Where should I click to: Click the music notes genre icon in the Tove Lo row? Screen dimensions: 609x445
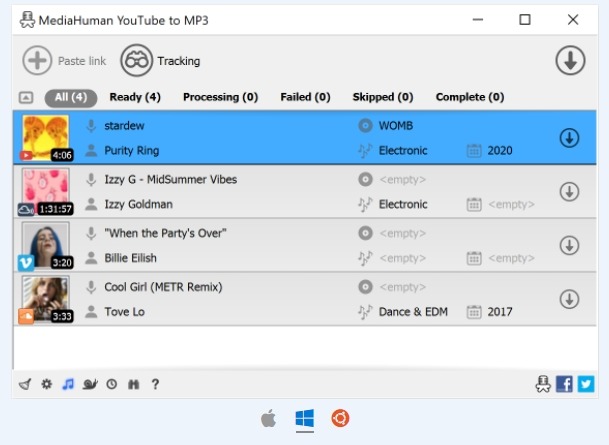365,312
